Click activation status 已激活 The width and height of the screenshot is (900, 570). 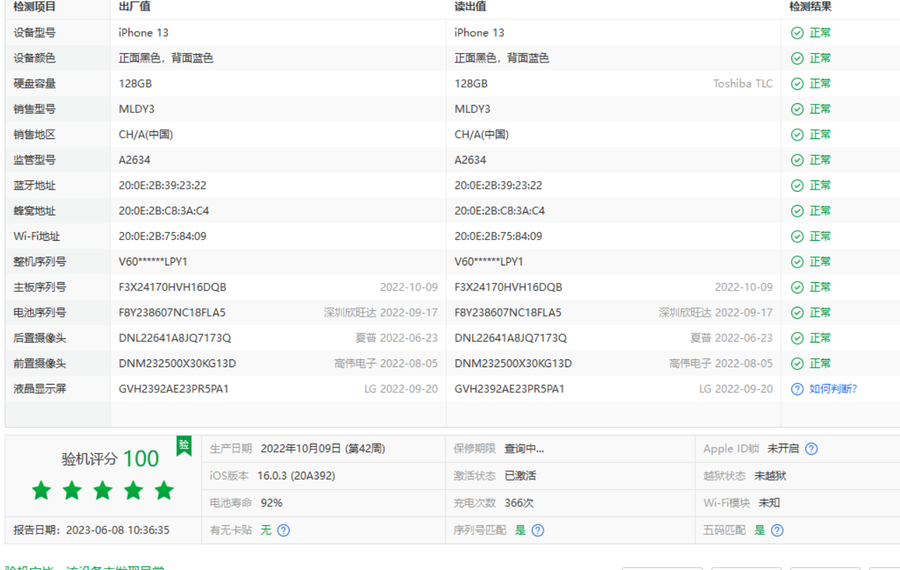pos(520,476)
